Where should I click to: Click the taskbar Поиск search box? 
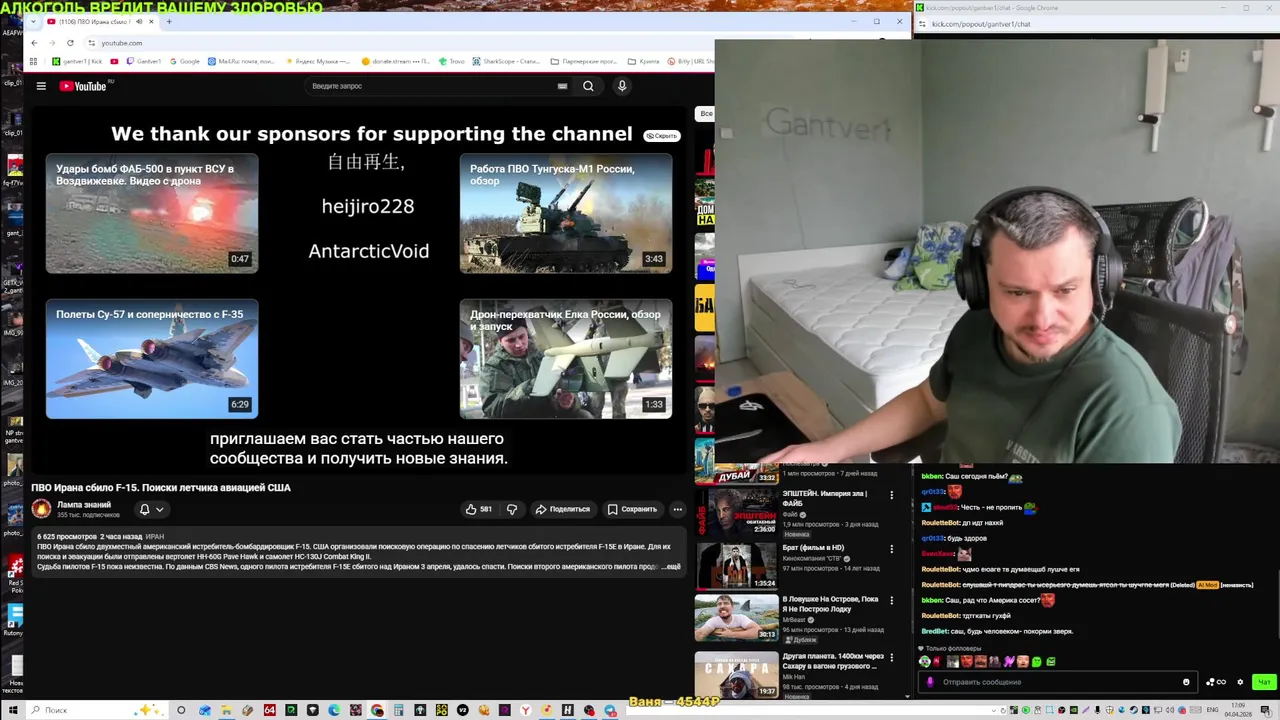pyautogui.click(x=95, y=710)
